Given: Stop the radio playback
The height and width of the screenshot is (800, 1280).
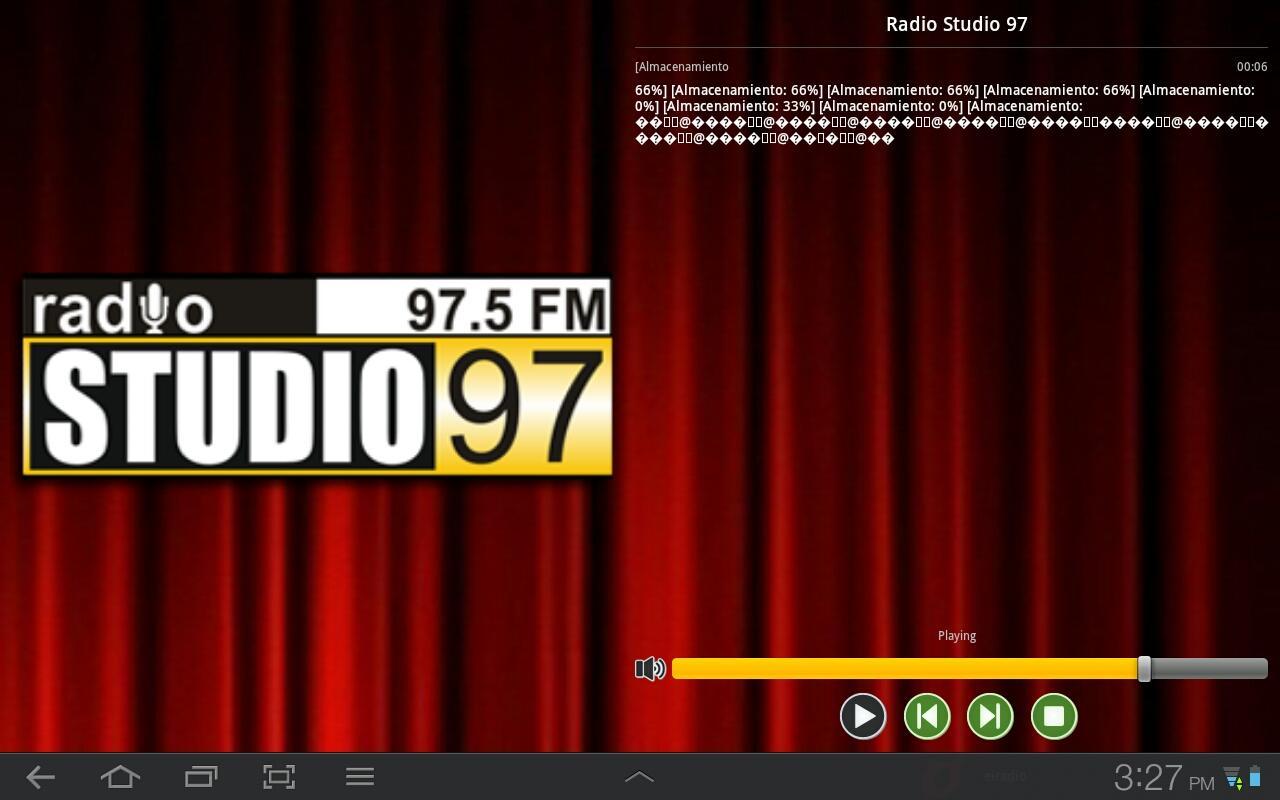Looking at the screenshot, I should click(x=1054, y=716).
